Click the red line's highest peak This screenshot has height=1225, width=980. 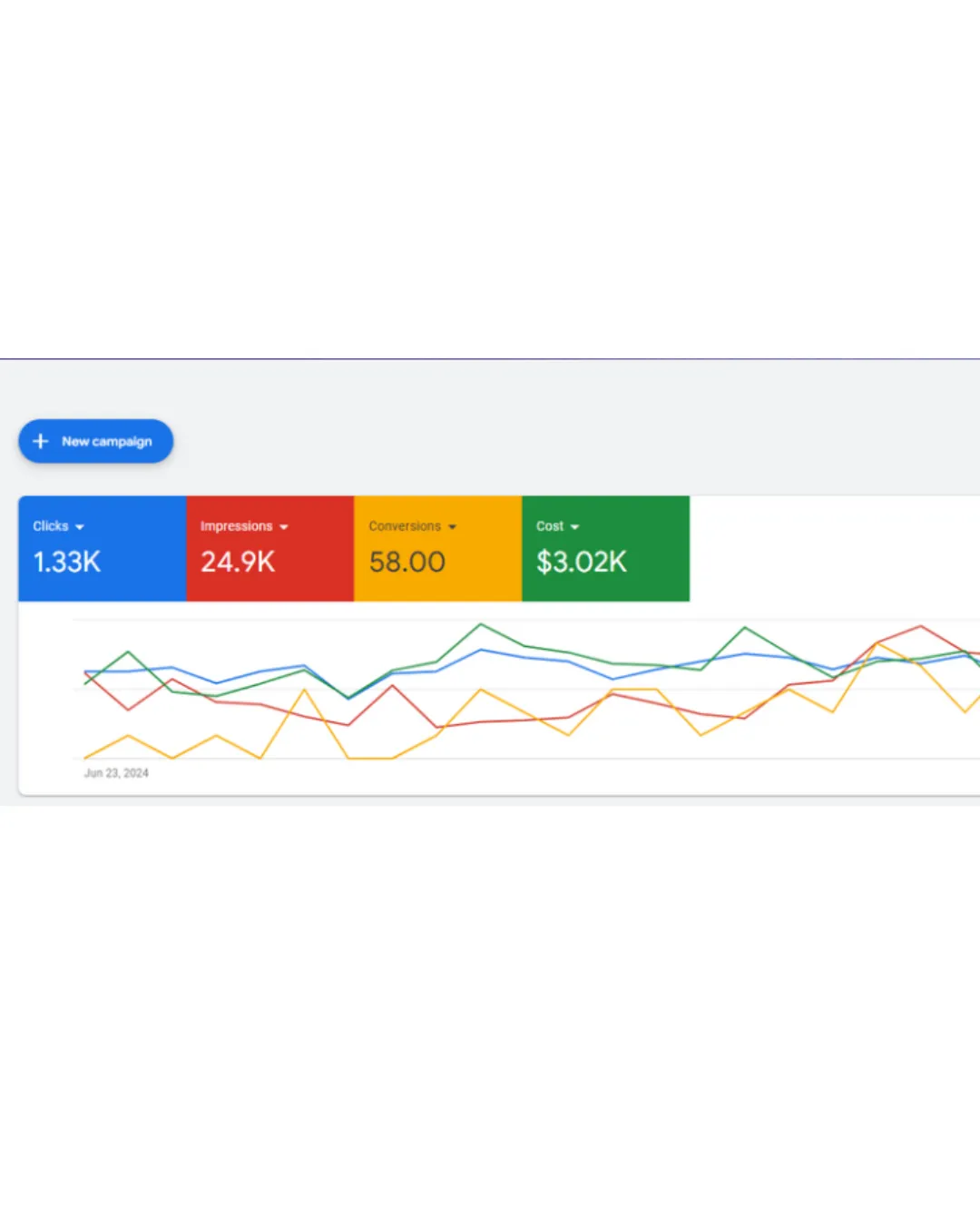tap(921, 626)
